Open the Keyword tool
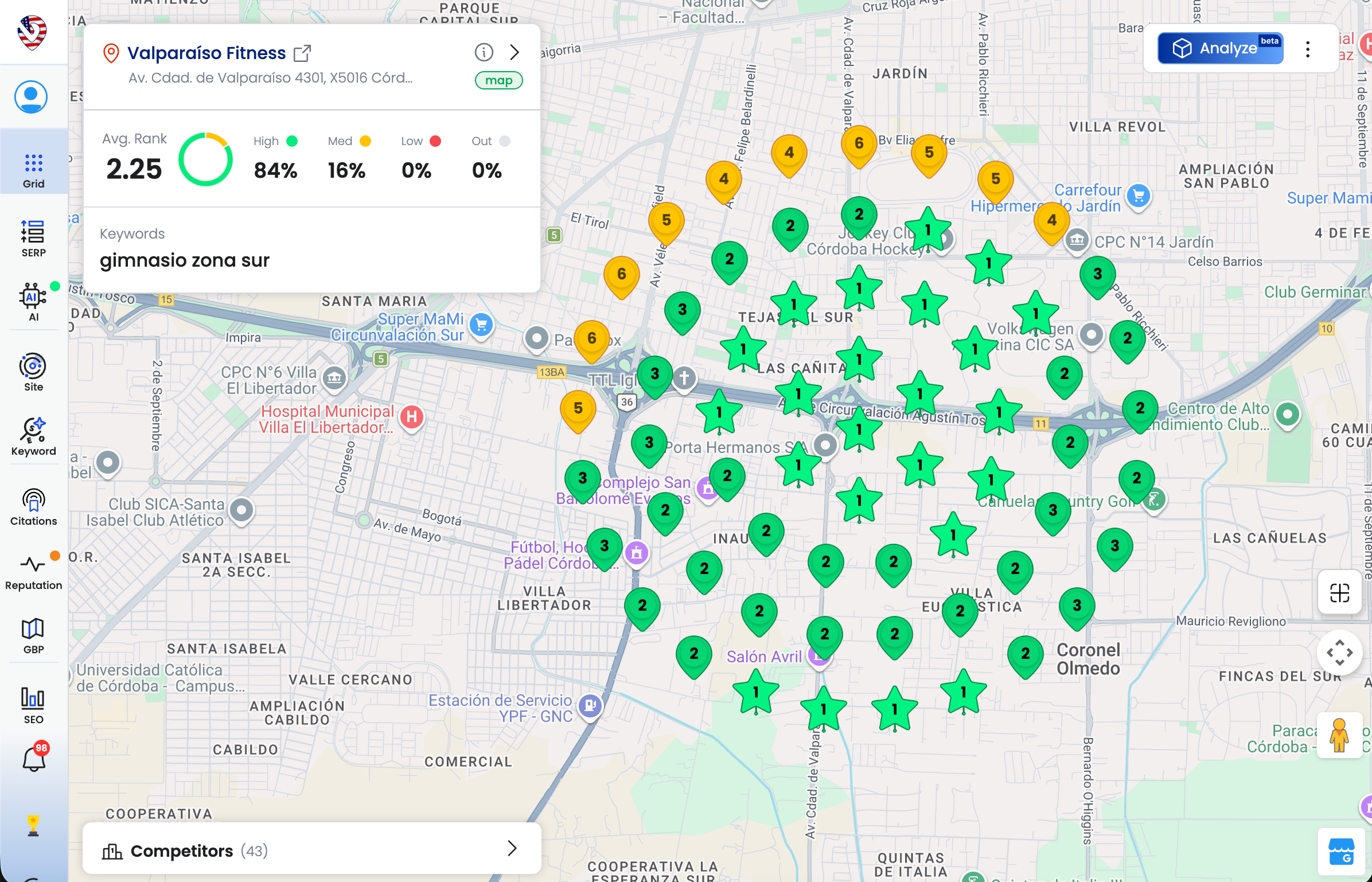1372x882 pixels. [33, 436]
